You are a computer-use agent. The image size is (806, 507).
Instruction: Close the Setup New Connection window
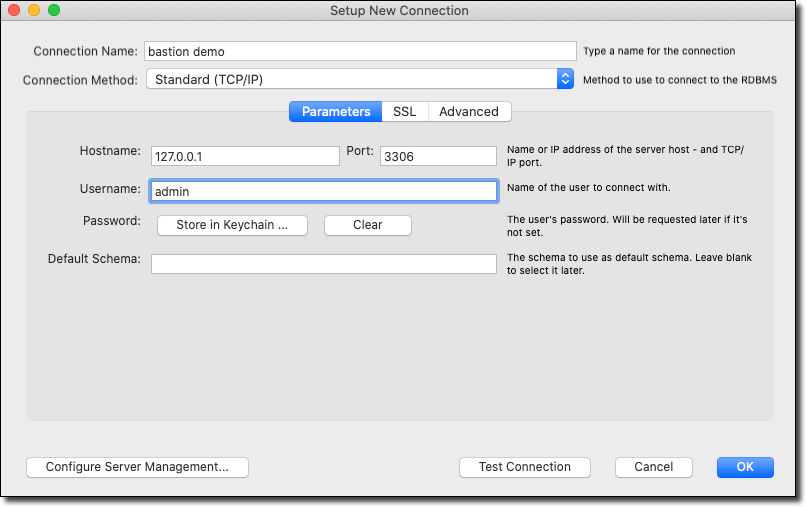pyautogui.click(x=14, y=10)
